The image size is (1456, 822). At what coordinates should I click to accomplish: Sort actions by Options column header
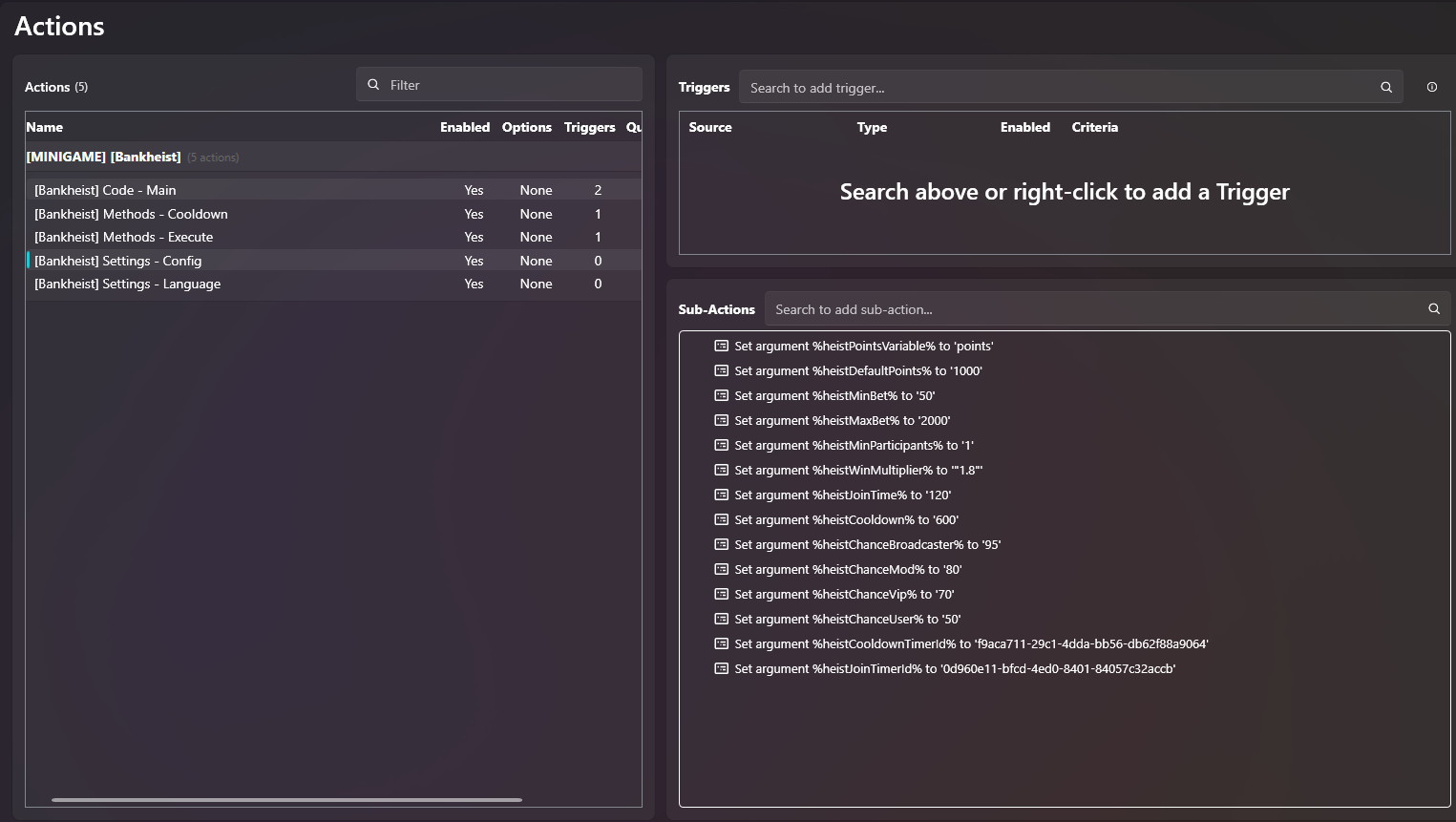[x=527, y=127]
